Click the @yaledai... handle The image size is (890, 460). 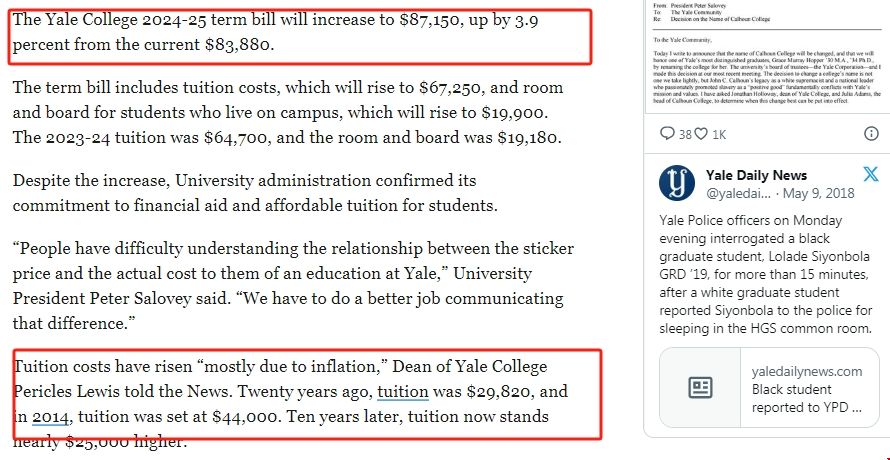[x=743, y=193]
